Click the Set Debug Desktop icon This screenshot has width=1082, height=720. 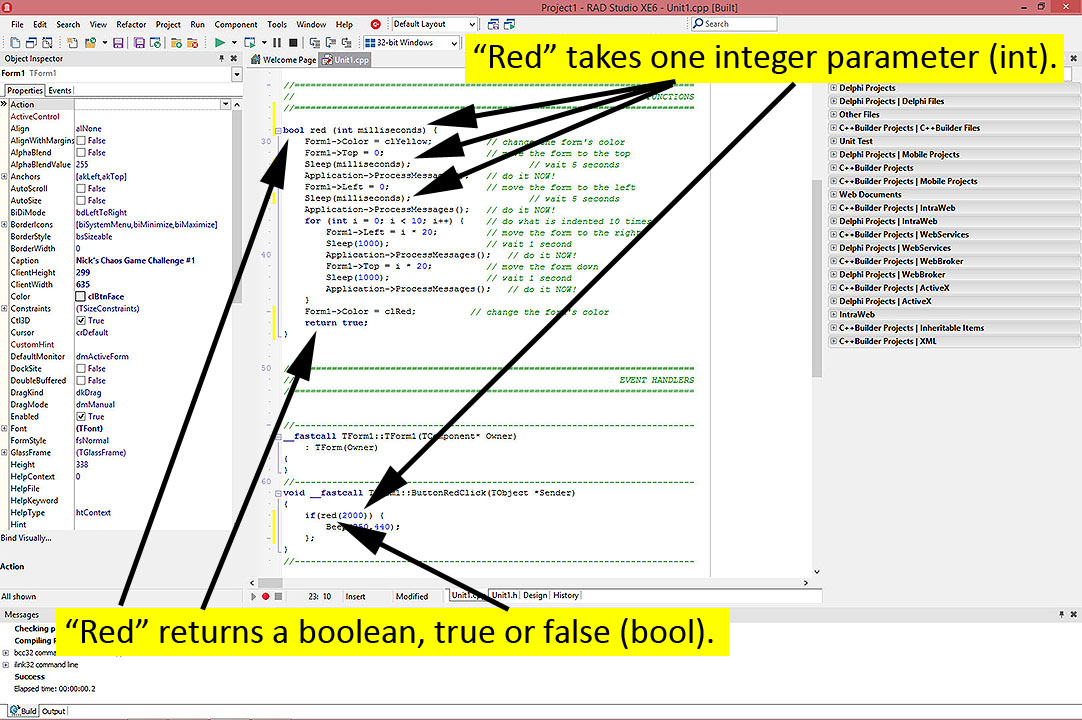pos(509,24)
